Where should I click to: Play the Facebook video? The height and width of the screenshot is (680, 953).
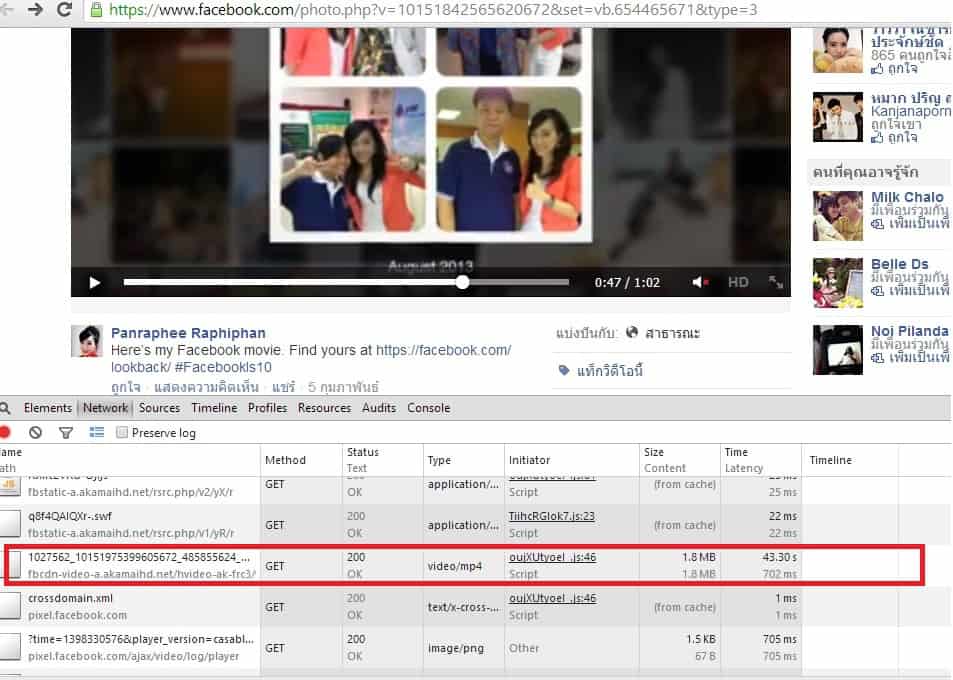click(x=95, y=283)
